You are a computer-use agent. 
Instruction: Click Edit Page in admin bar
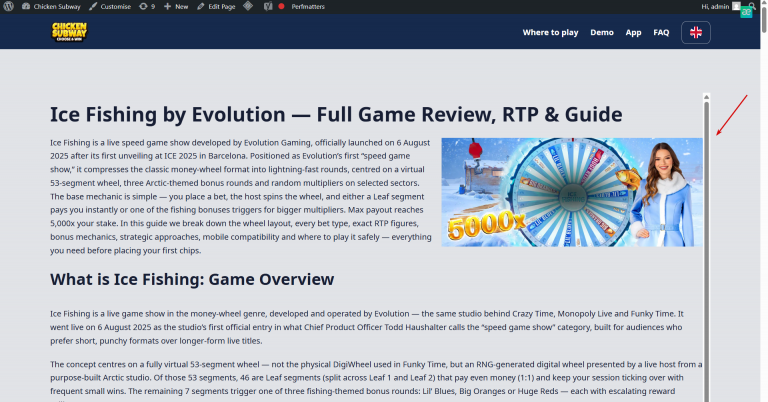point(216,6)
